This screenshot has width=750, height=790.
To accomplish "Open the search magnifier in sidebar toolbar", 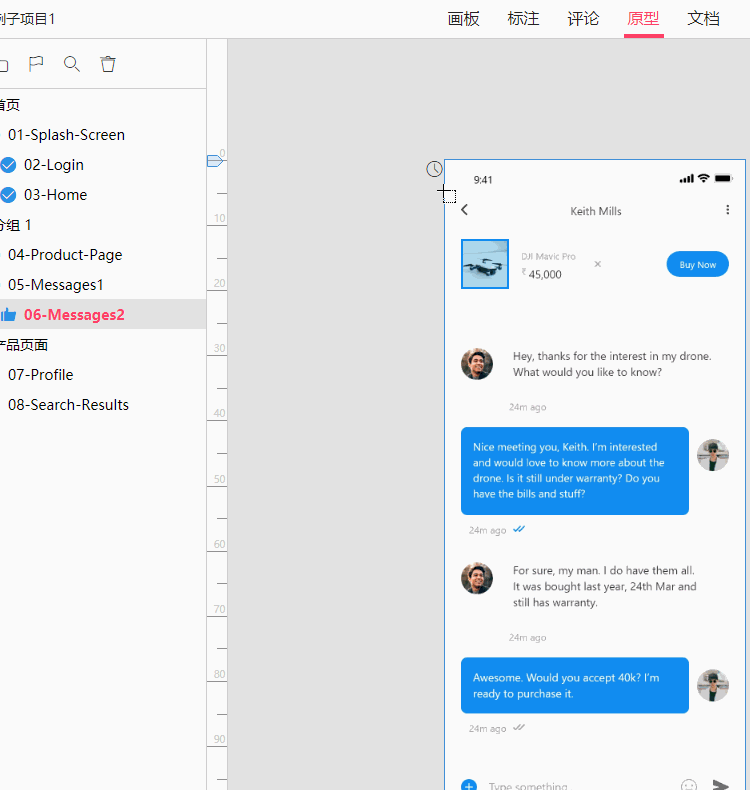I will (x=72, y=64).
